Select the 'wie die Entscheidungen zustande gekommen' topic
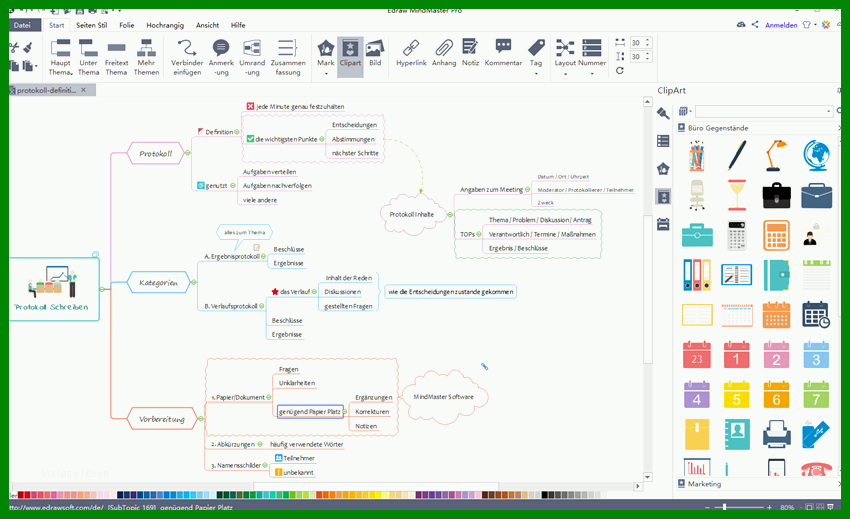850x519 pixels. 450,292
